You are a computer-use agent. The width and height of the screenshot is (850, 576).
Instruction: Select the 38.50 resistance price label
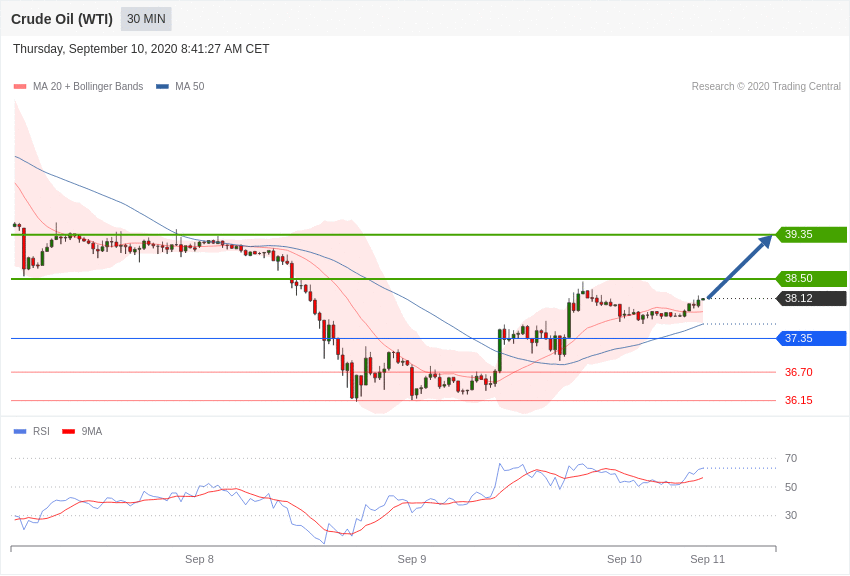[811, 279]
